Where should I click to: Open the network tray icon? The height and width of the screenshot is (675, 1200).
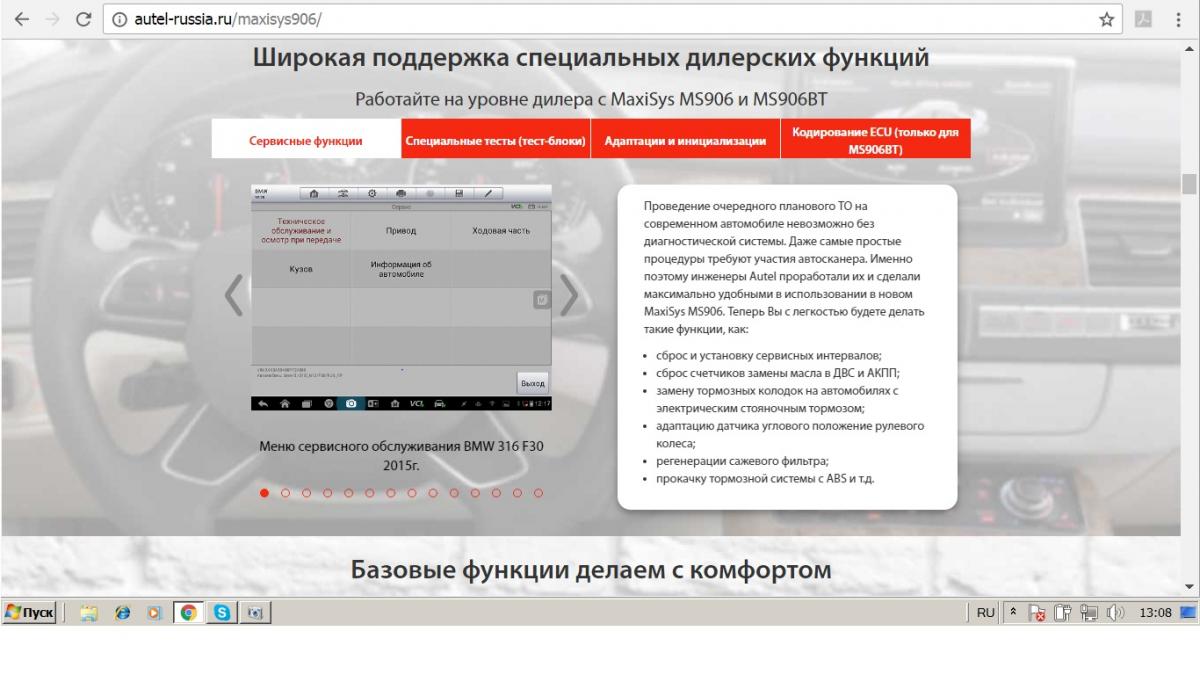(x=1090, y=613)
